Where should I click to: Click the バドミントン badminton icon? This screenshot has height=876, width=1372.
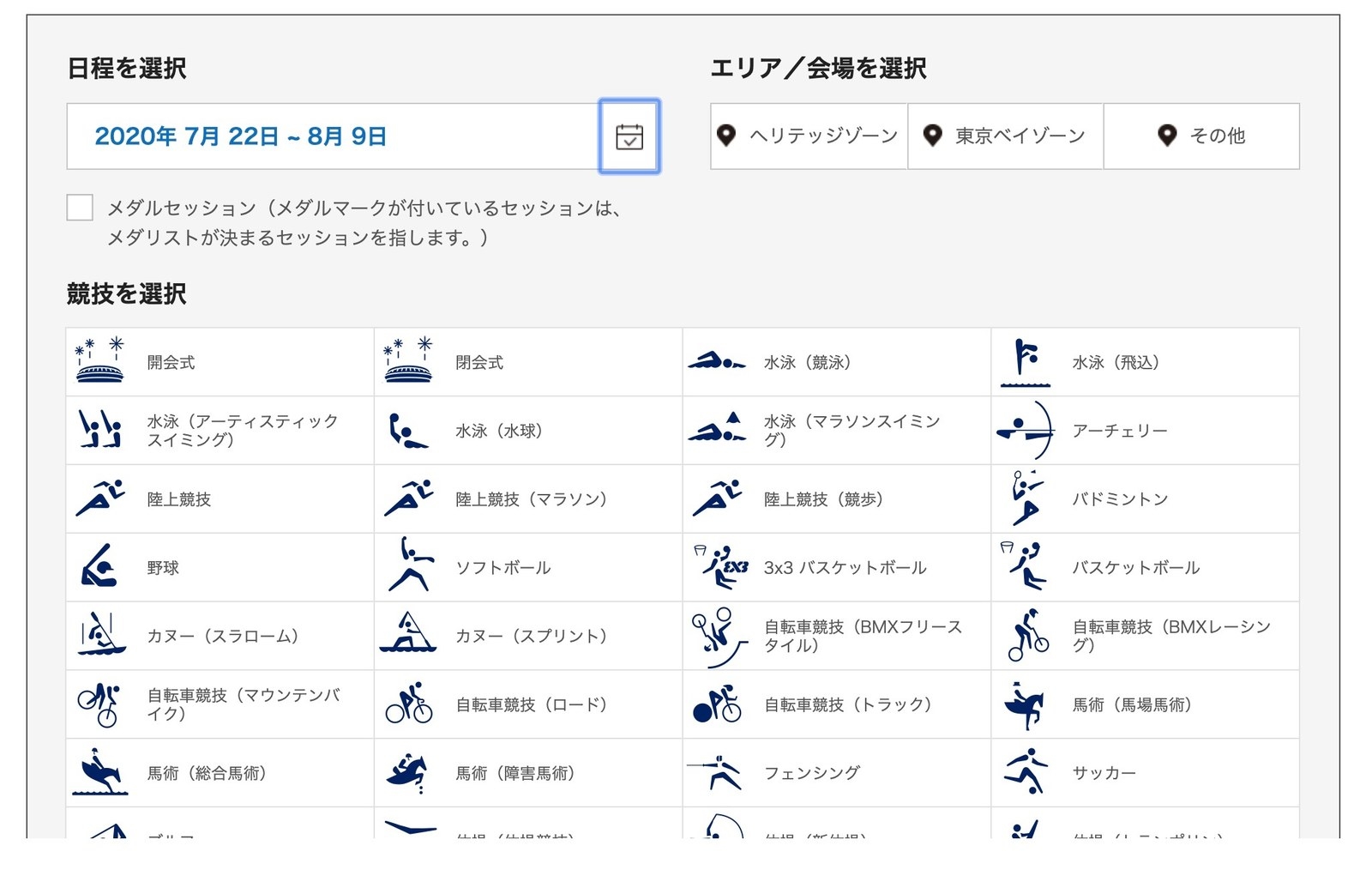click(1026, 498)
